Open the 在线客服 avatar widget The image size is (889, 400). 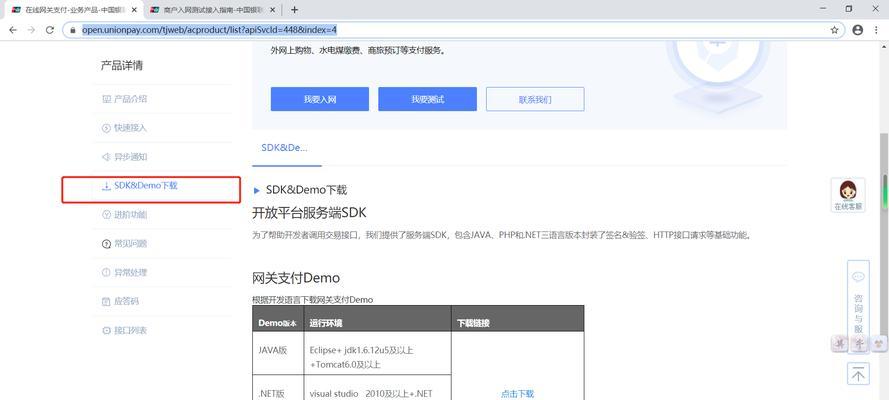point(848,195)
